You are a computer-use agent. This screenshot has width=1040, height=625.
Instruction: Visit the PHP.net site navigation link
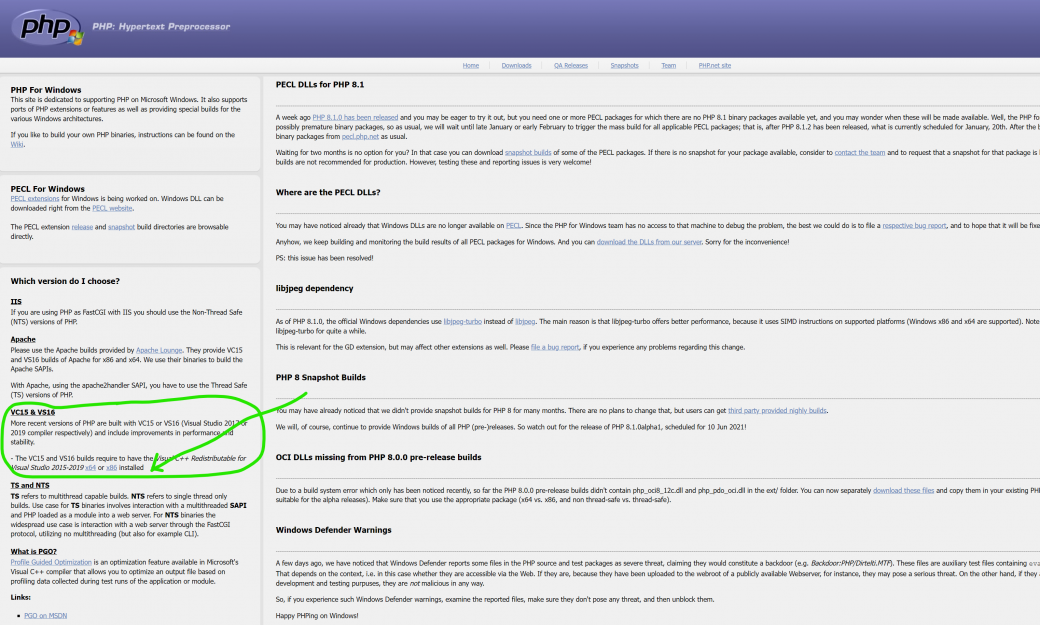click(714, 65)
